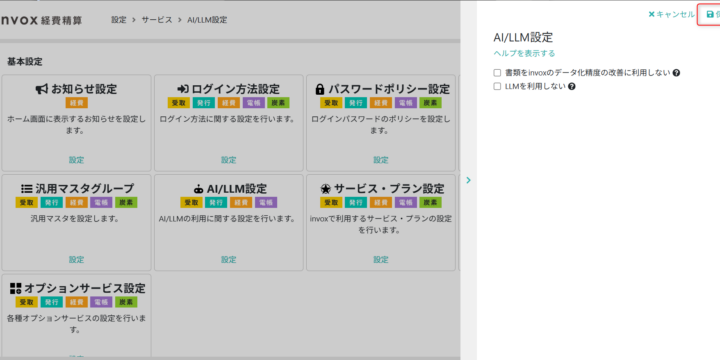Click the save button at top right

tap(709, 15)
